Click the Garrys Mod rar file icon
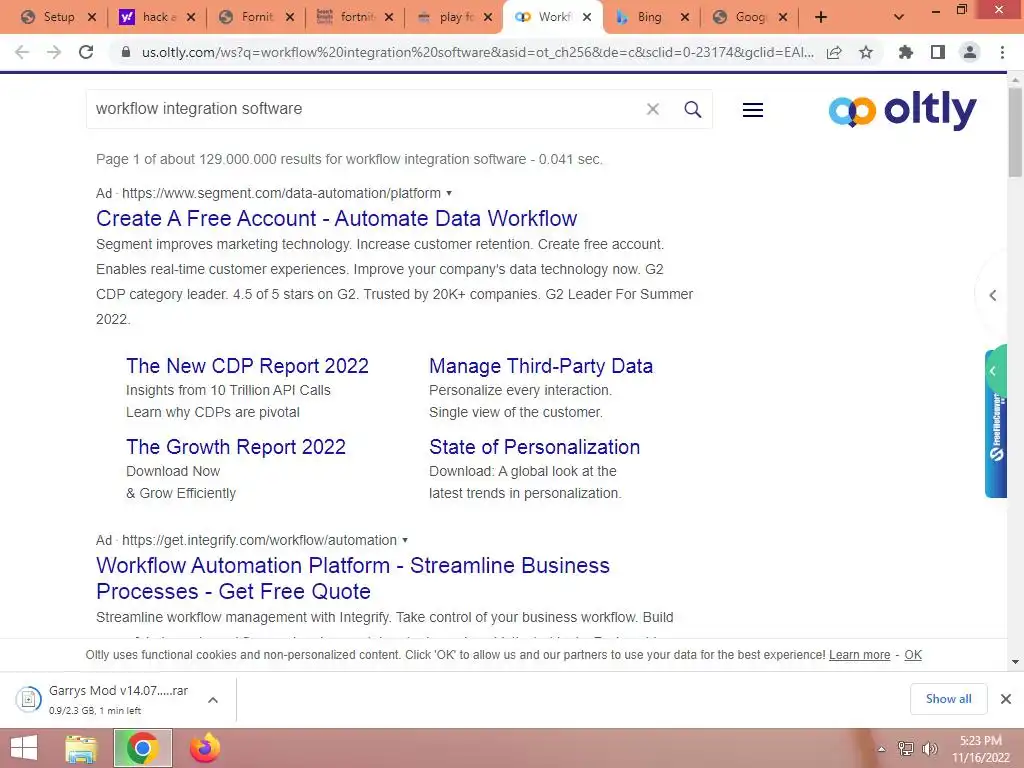Screen dimensions: 1024x768 pos(28,699)
